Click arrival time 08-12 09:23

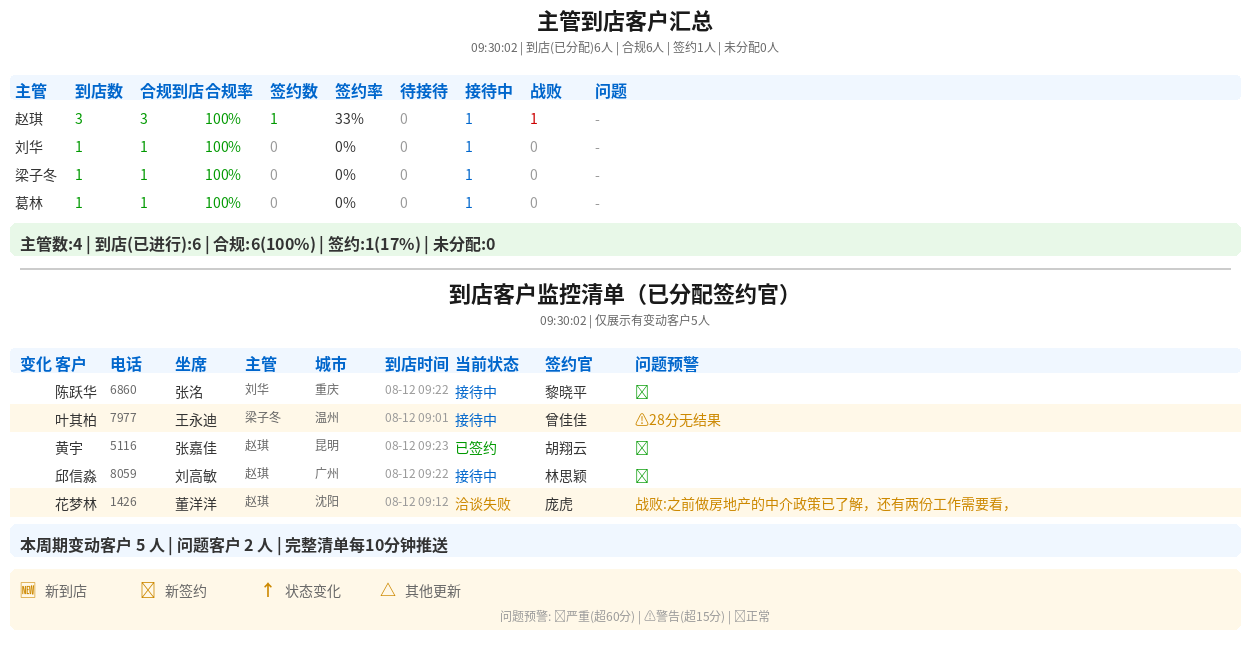click(x=417, y=446)
